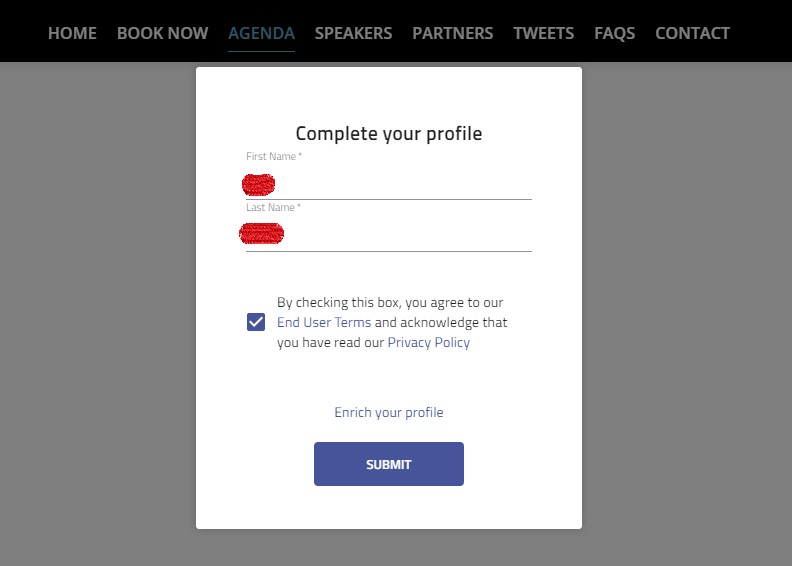Click the Last Name field label
Screen dimensions: 792x566
273,207
